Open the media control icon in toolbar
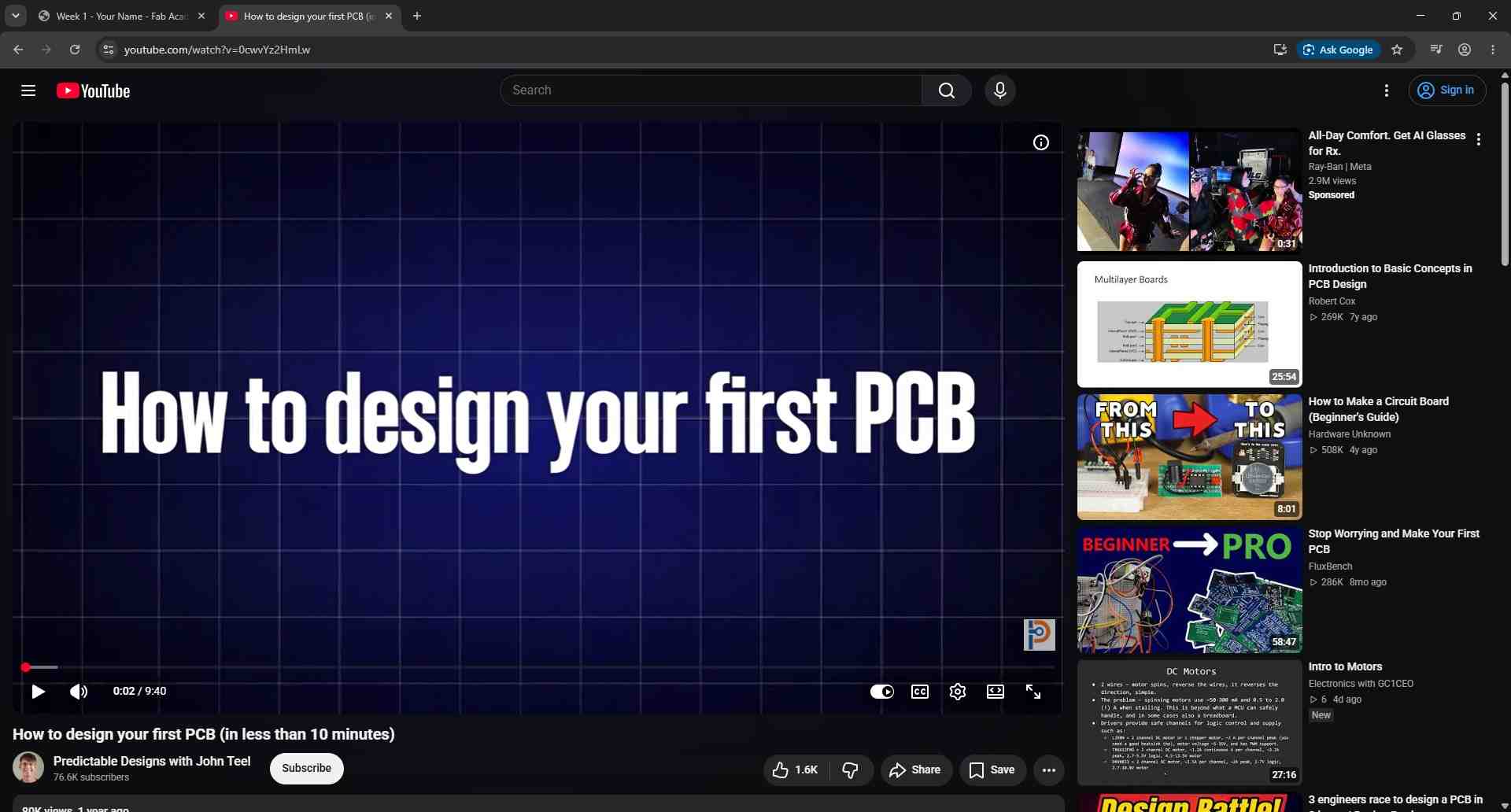Viewport: 1511px width, 812px height. click(1436, 50)
